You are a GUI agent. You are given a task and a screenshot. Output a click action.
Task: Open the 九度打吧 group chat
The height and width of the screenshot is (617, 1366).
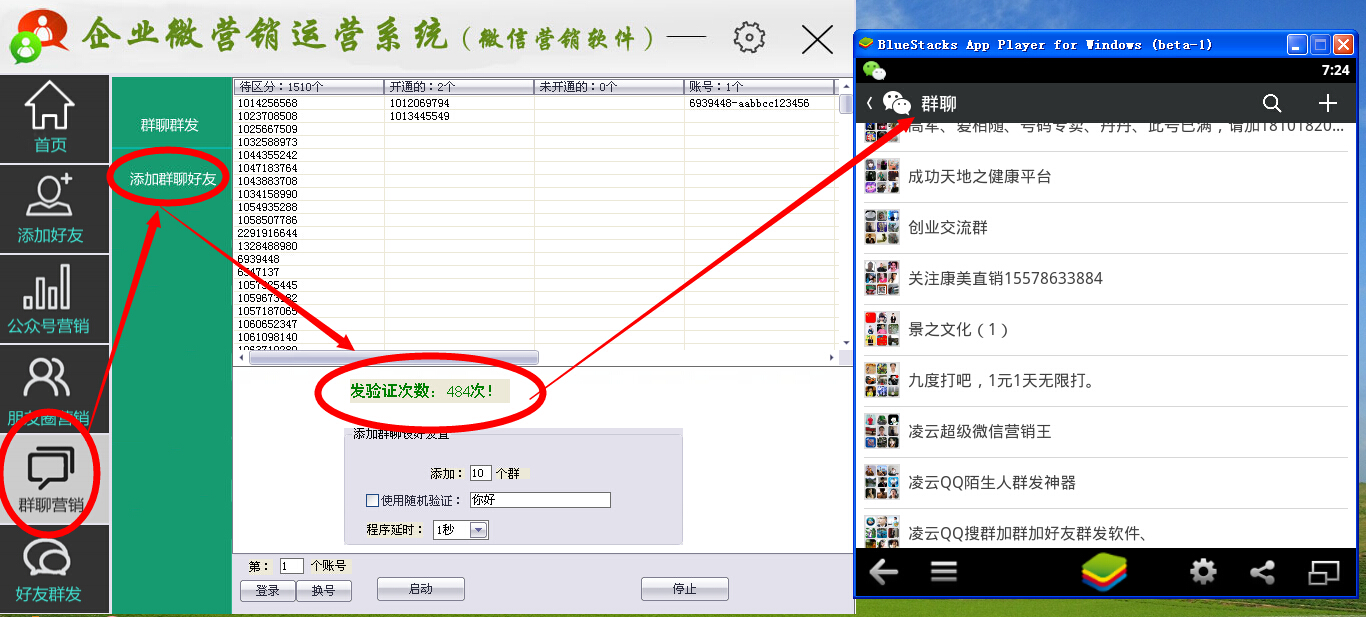[1107, 381]
